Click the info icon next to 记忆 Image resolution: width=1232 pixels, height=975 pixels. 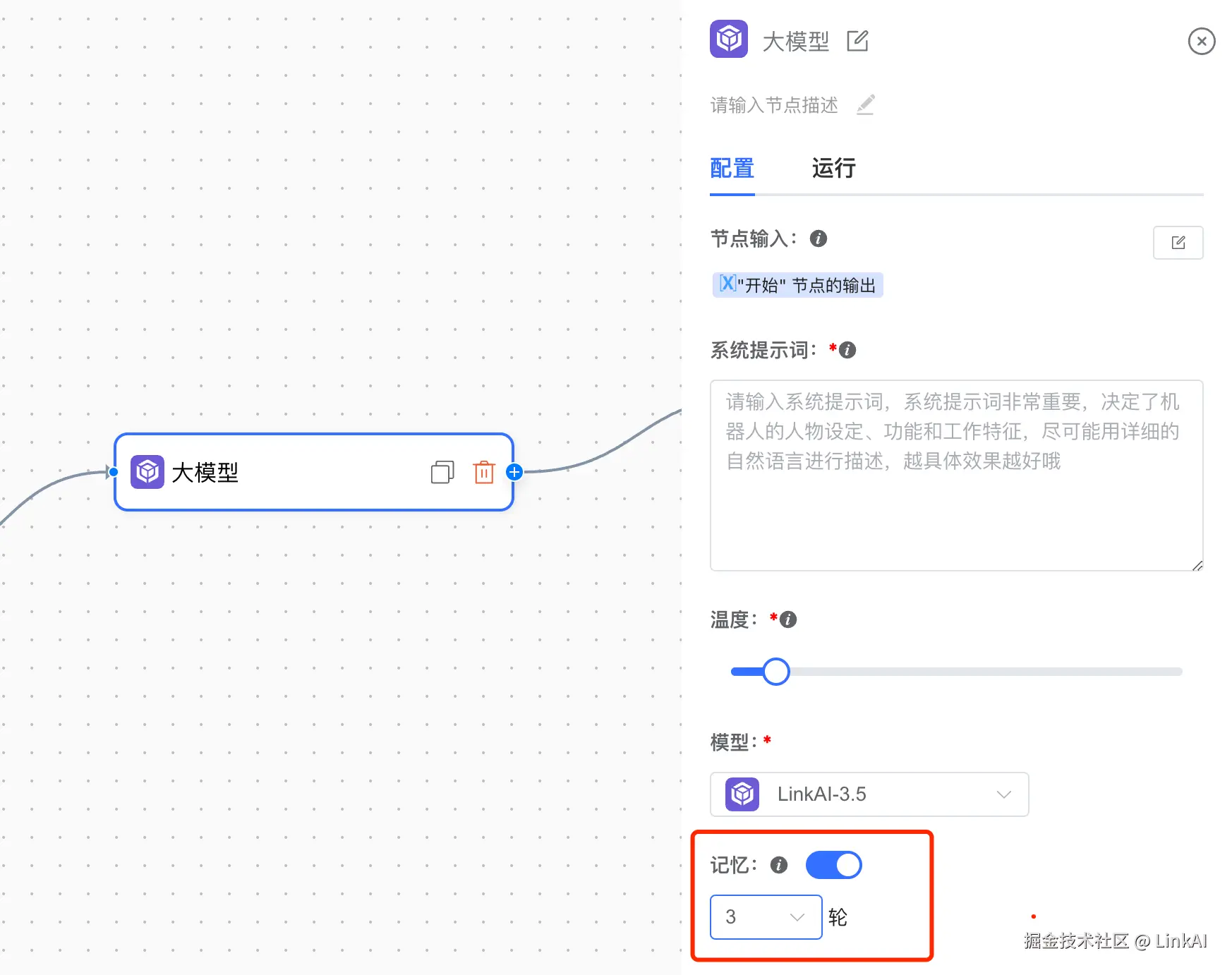tap(778, 865)
